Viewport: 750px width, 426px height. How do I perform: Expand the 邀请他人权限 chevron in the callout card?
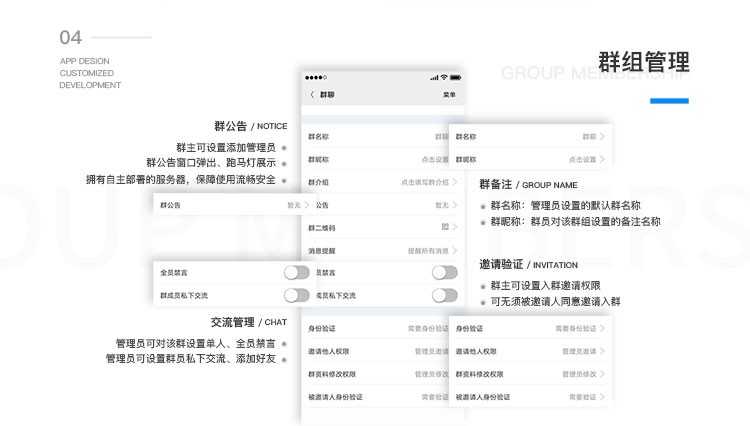pyautogui.click(x=602, y=351)
